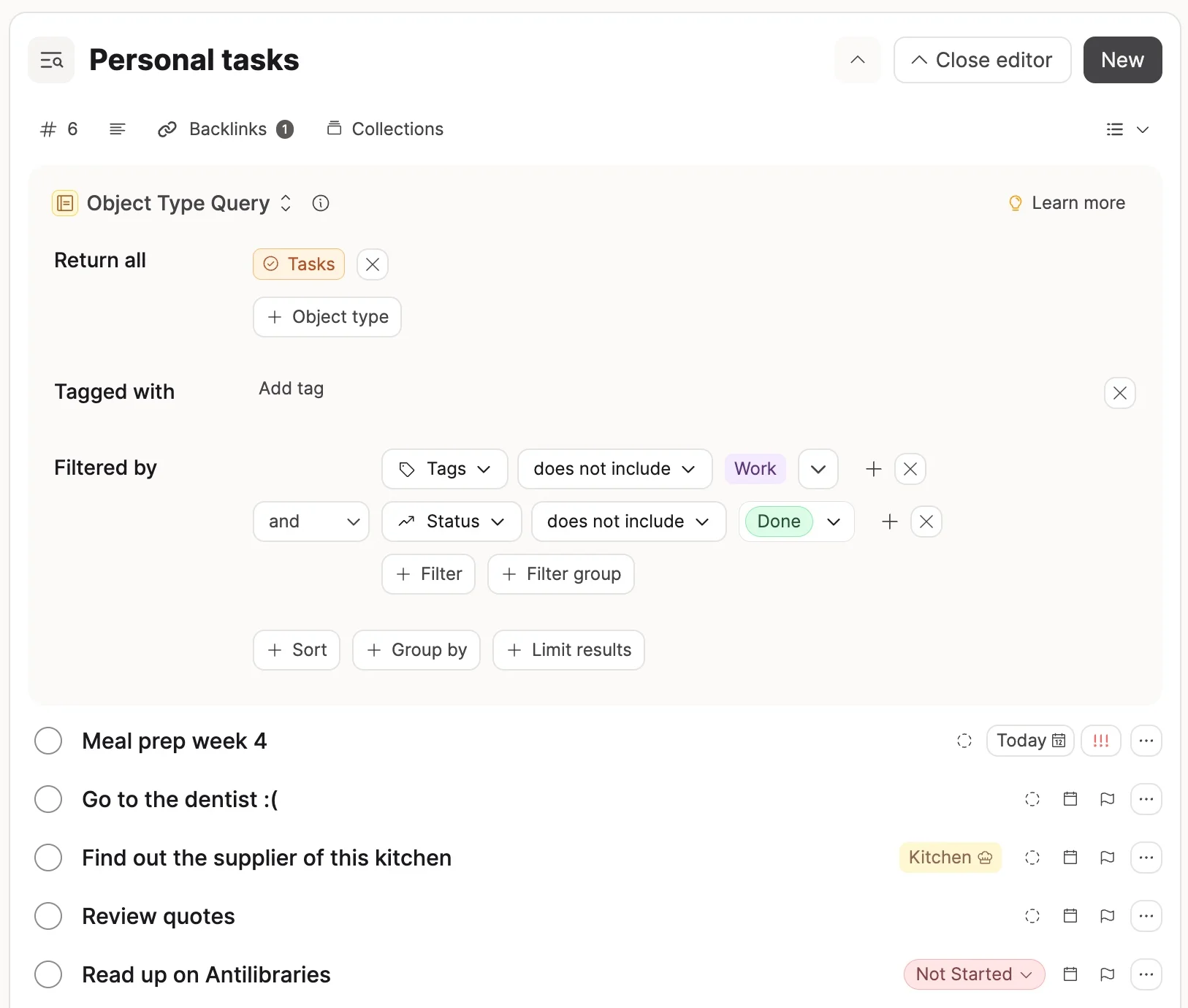Image resolution: width=1188 pixels, height=1008 pixels.
Task: Open the does not include dropdown for Tags
Action: tap(614, 469)
